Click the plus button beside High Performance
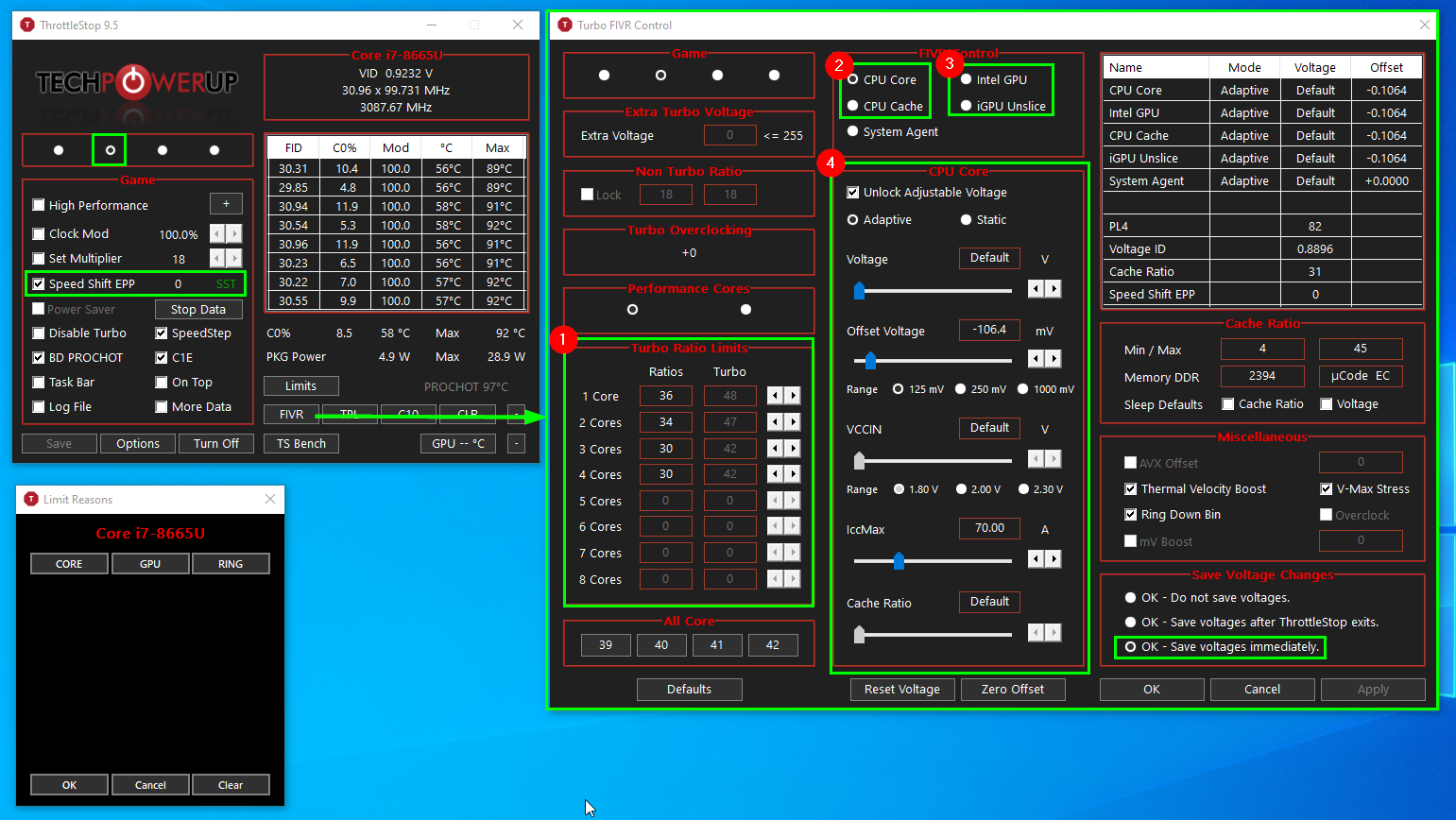The width and height of the screenshot is (1456, 820). pos(226,204)
